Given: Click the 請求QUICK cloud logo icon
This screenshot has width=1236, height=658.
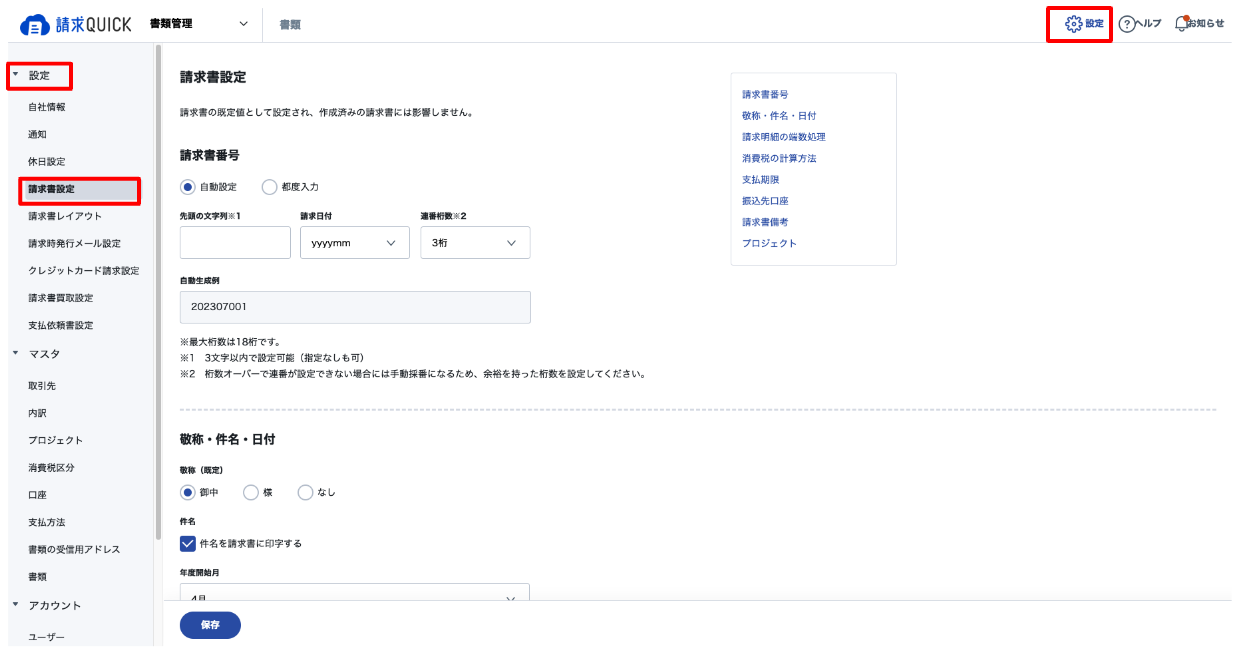Looking at the screenshot, I should [x=35, y=24].
